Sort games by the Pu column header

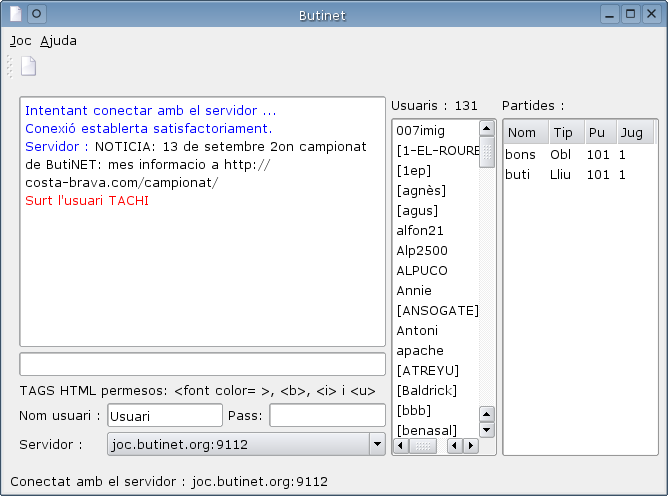tap(600, 133)
